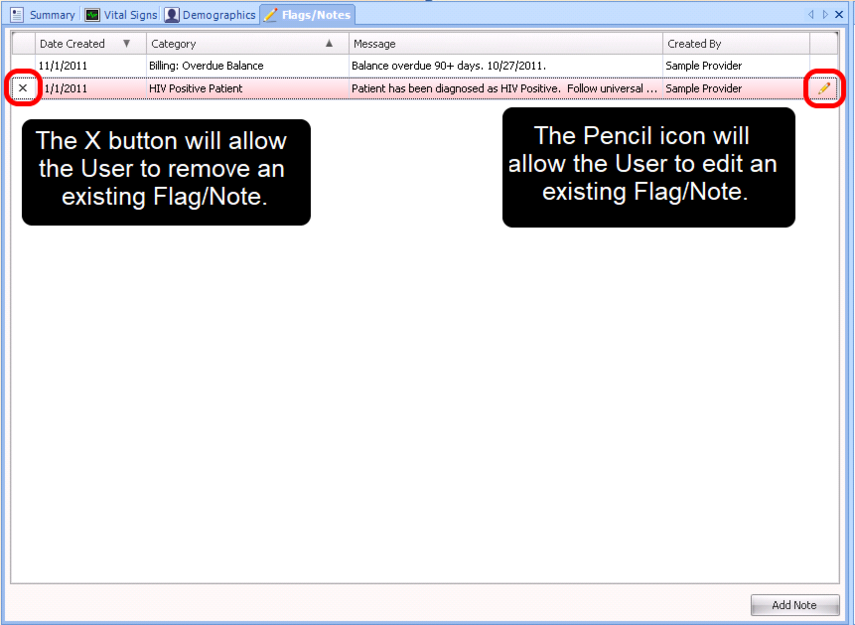Click the X icon to remove the HIV flag
This screenshot has width=855, height=625.
(21, 88)
